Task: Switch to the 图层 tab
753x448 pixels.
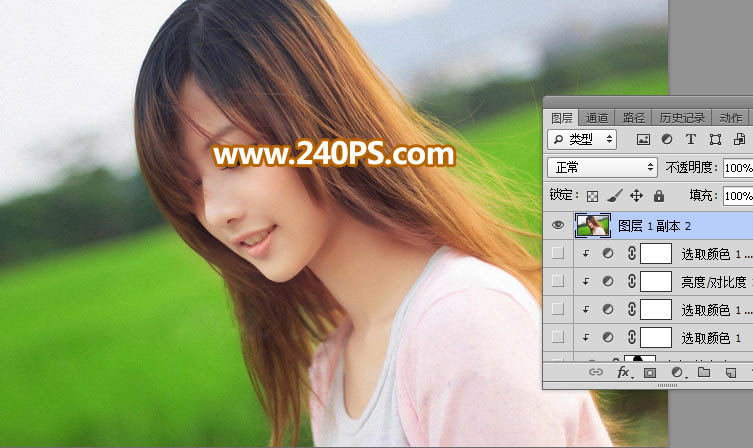Action: (561, 118)
